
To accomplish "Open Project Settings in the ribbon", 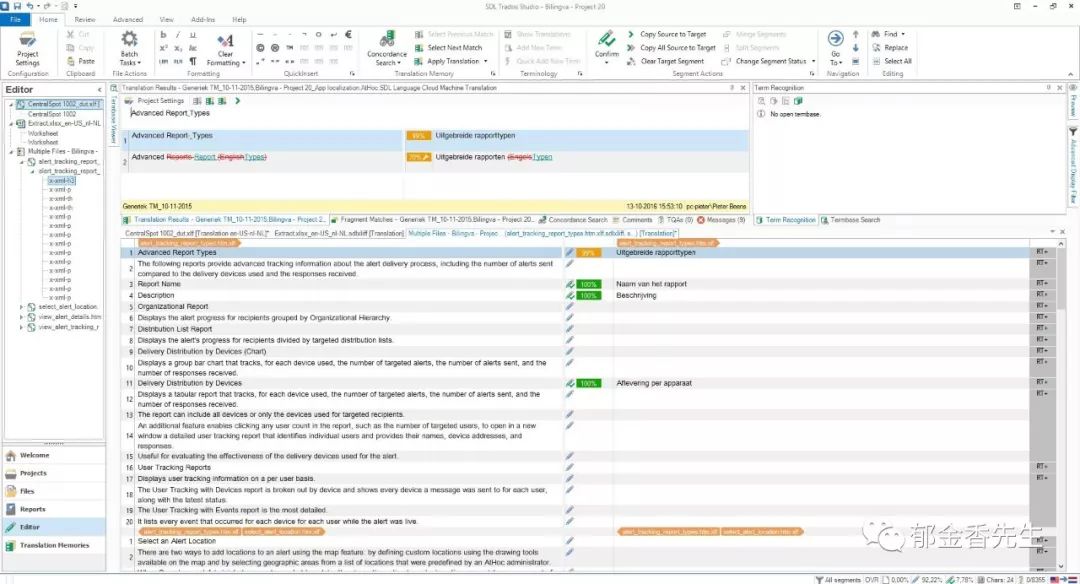I will (28, 48).
